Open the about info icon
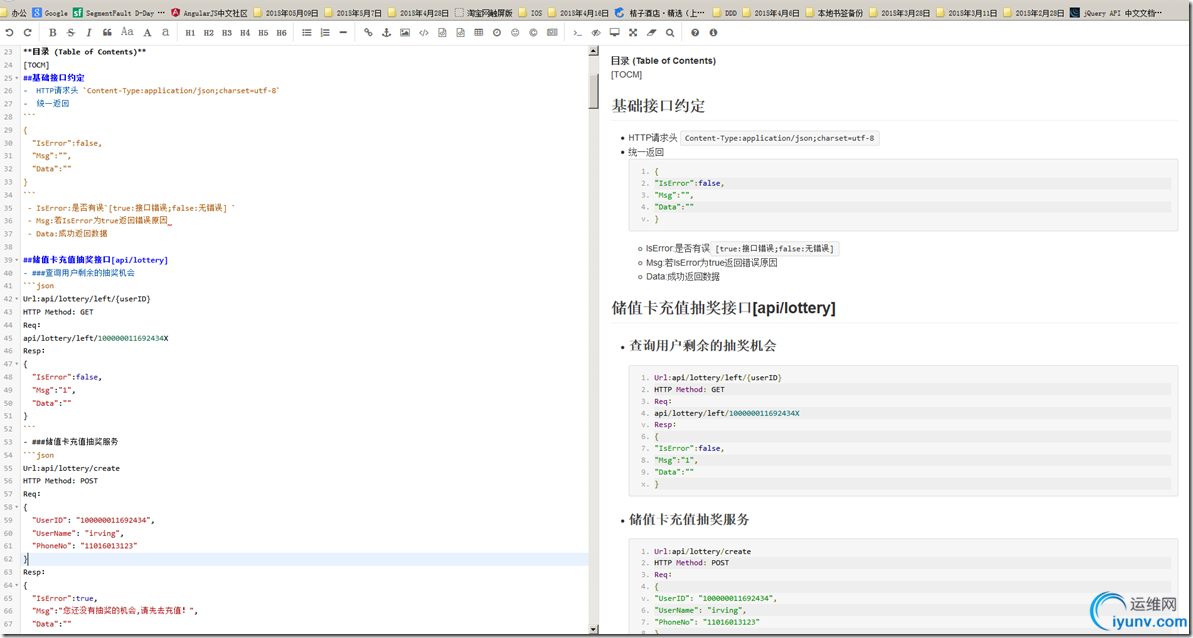The width and height of the screenshot is (1193, 638). (x=713, y=33)
